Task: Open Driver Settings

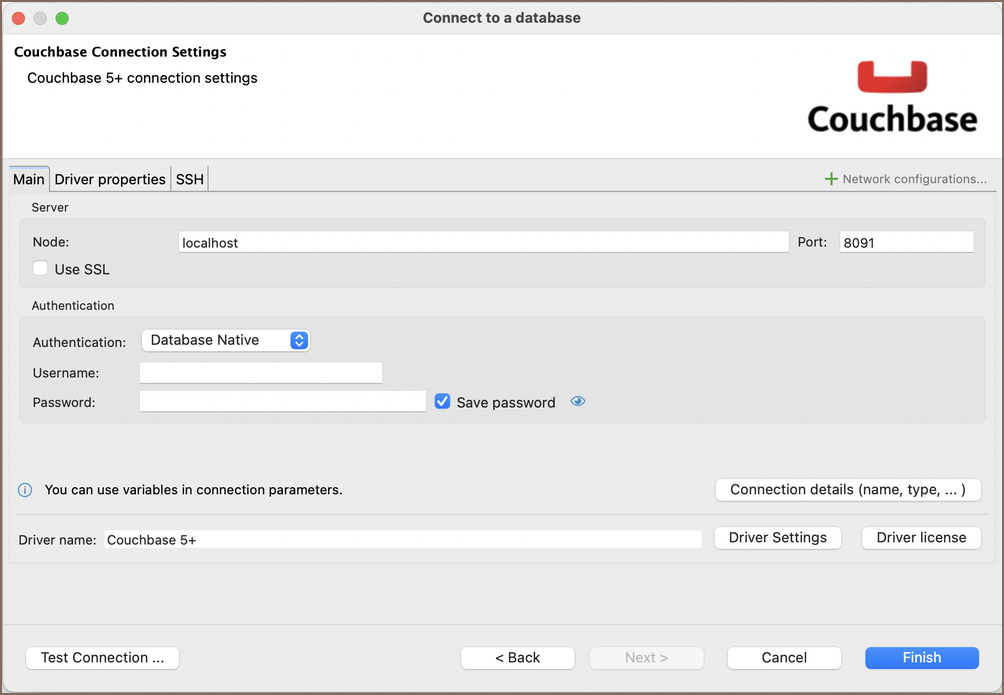Action: point(777,538)
